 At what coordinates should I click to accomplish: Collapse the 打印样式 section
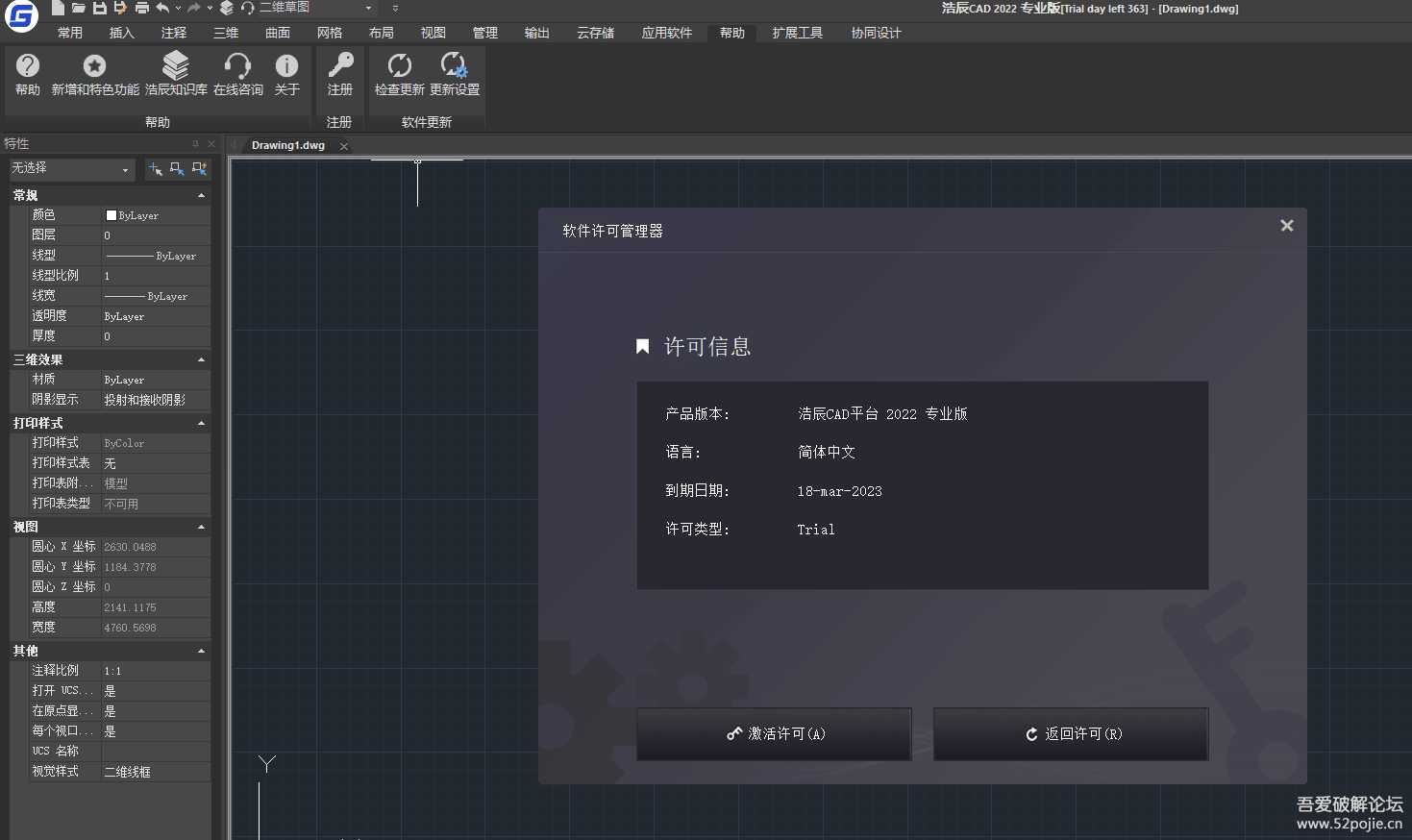201,423
